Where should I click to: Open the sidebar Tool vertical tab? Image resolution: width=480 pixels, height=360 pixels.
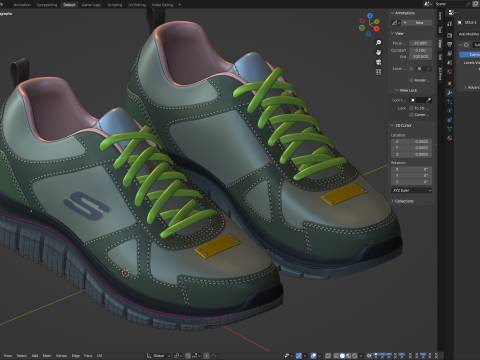click(440, 30)
